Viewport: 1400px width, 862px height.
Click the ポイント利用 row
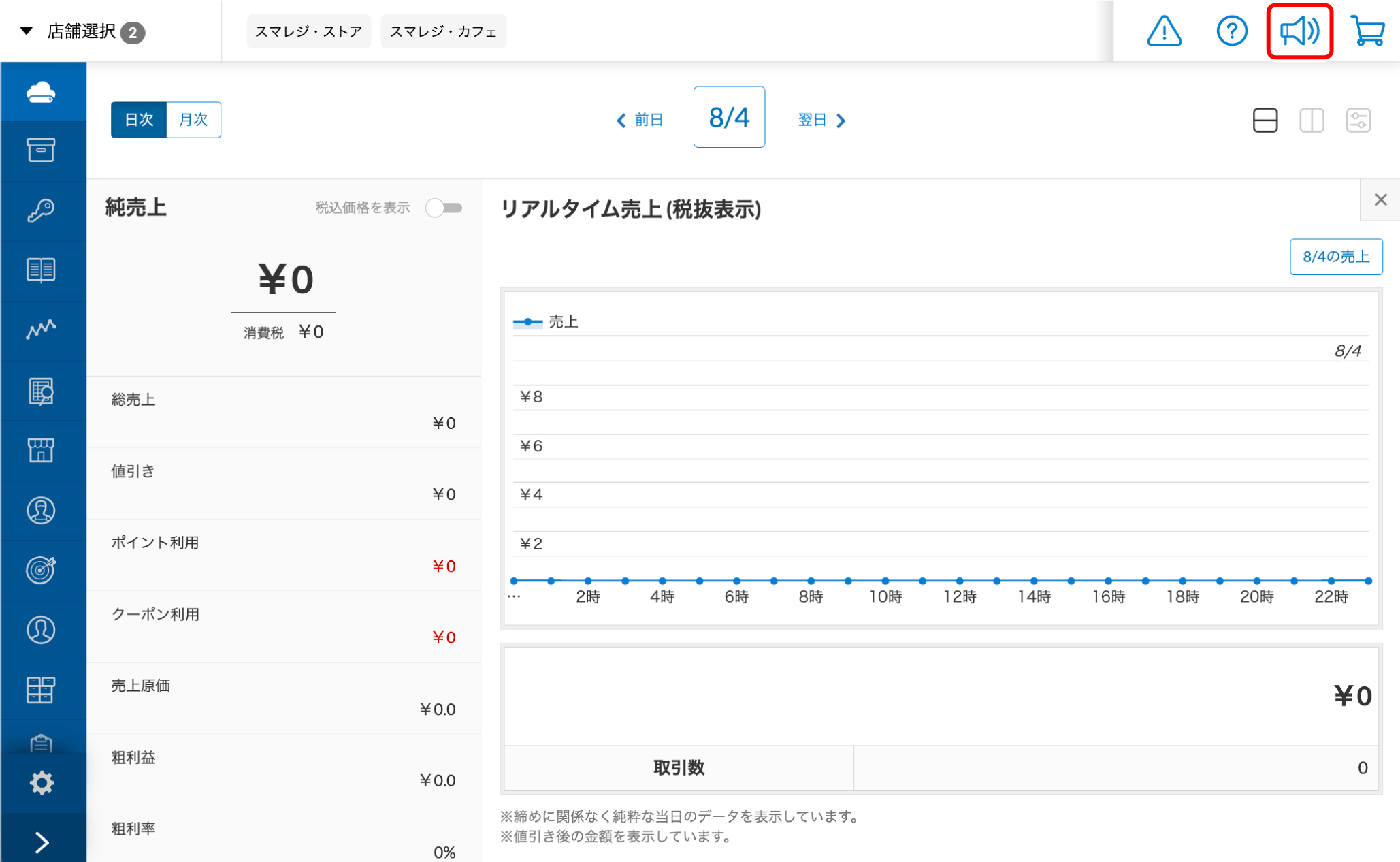click(x=284, y=555)
